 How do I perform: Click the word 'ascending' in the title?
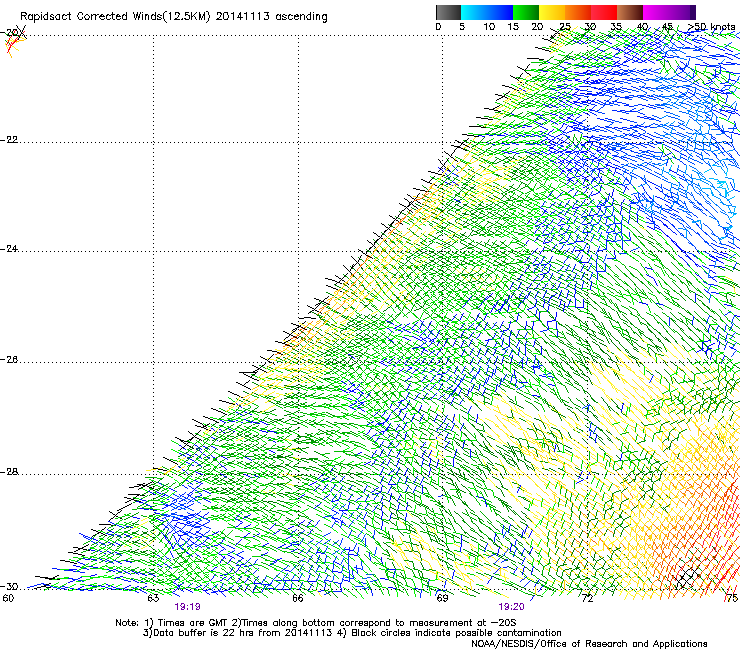[301, 17]
